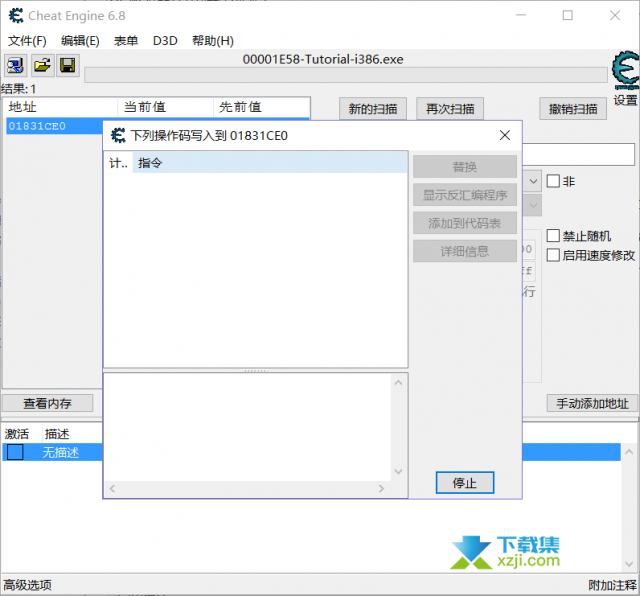
Task: Select the 无描述 address list entry
Action: pos(60,452)
